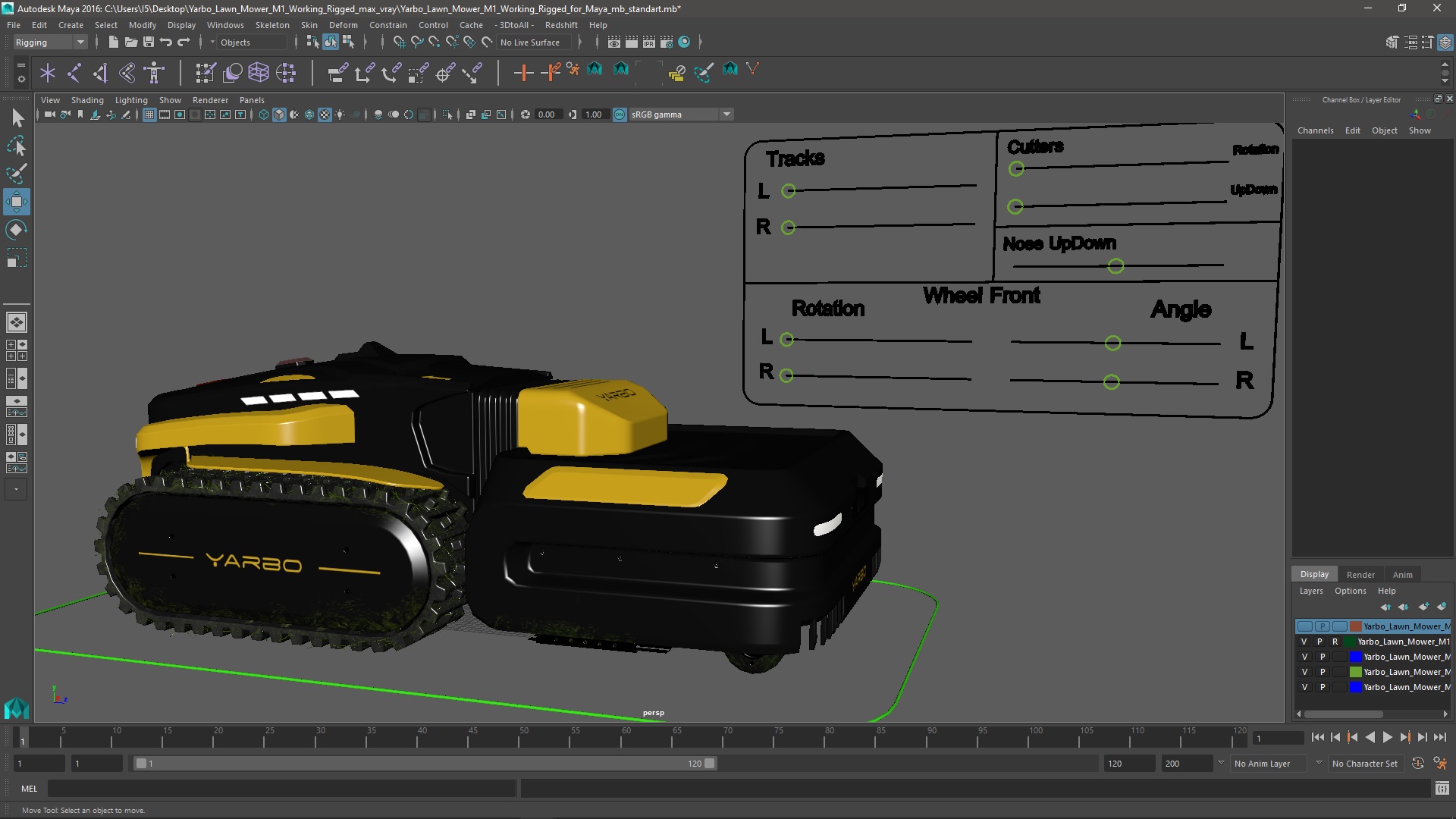
Task: Open the sRGB gamma view transform dropdown
Action: (681, 115)
